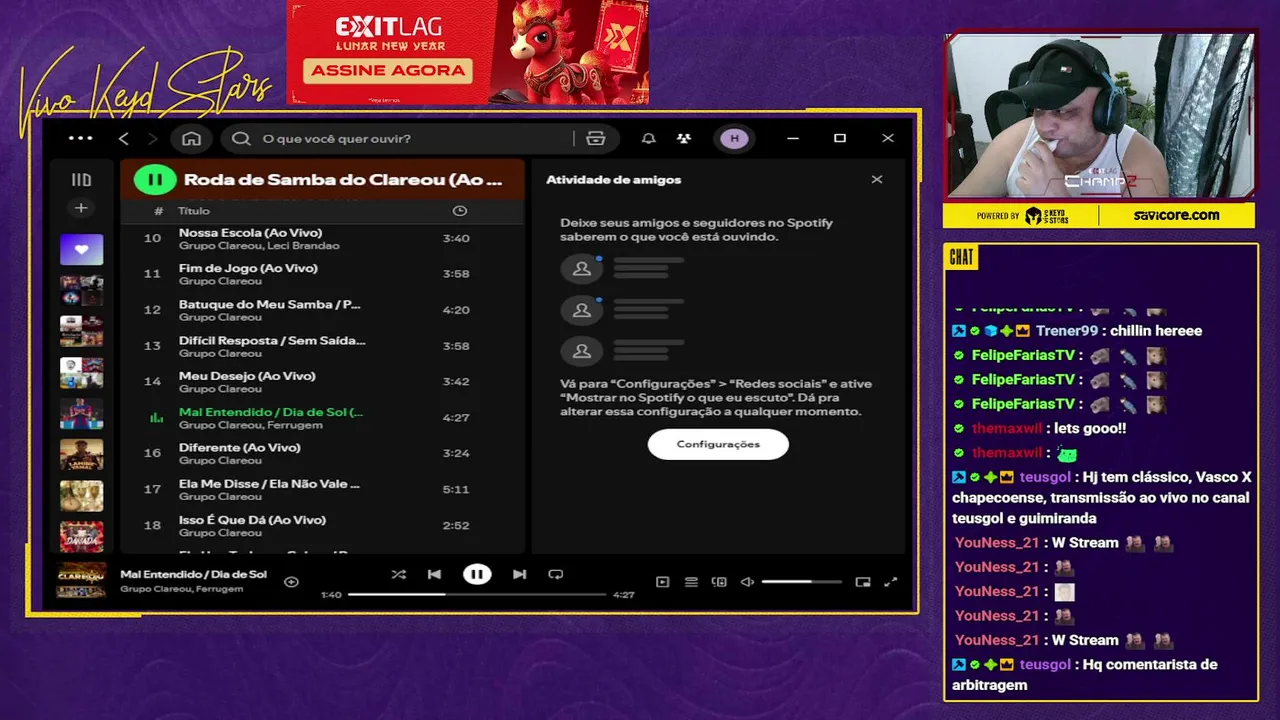
Task: Open the queue icon
Action: (691, 582)
